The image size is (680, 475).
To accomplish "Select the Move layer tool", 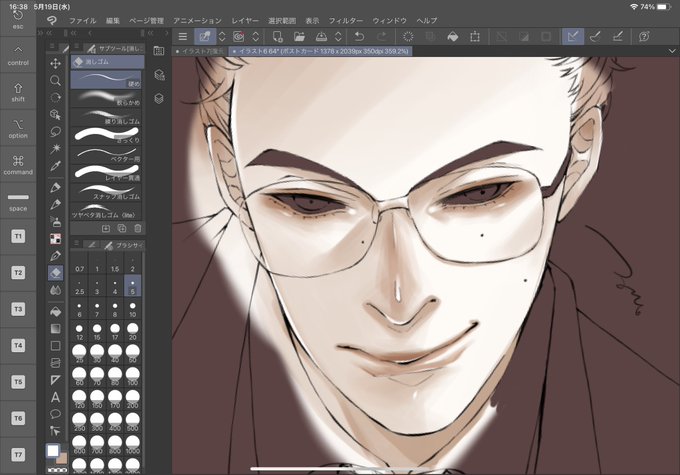I will tap(55, 64).
